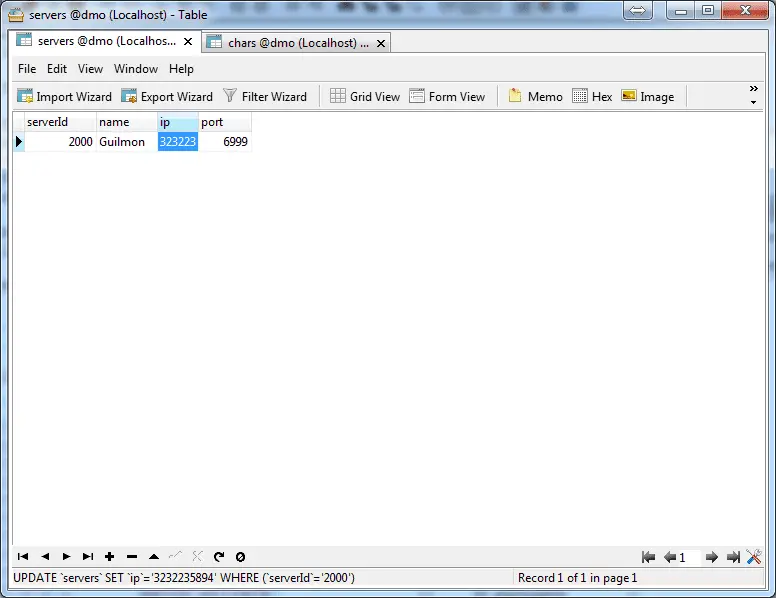The width and height of the screenshot is (776, 598).
Task: Select the Guilmon name cell
Action: click(x=127, y=142)
